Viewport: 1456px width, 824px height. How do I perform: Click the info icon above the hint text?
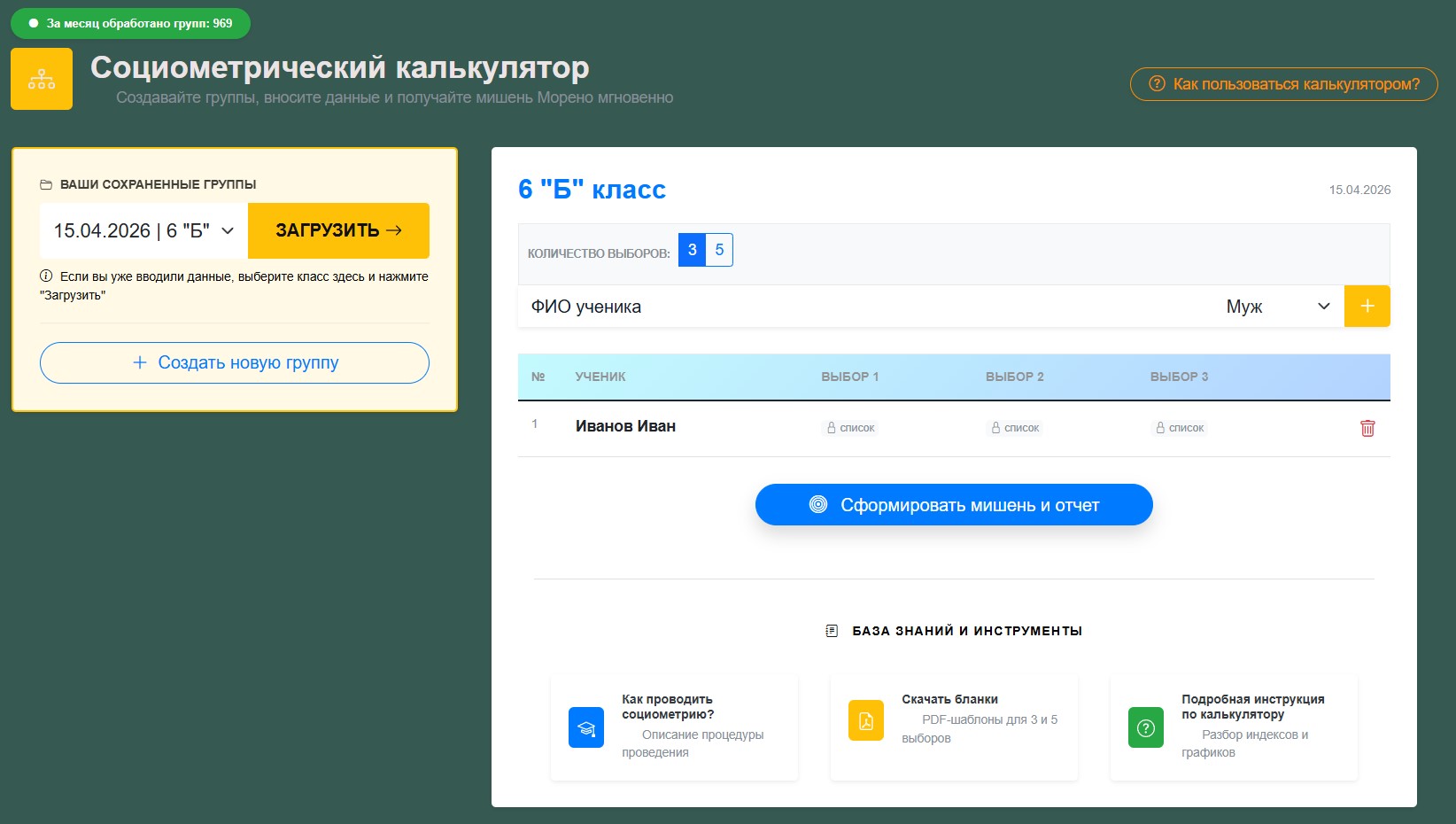(x=46, y=276)
